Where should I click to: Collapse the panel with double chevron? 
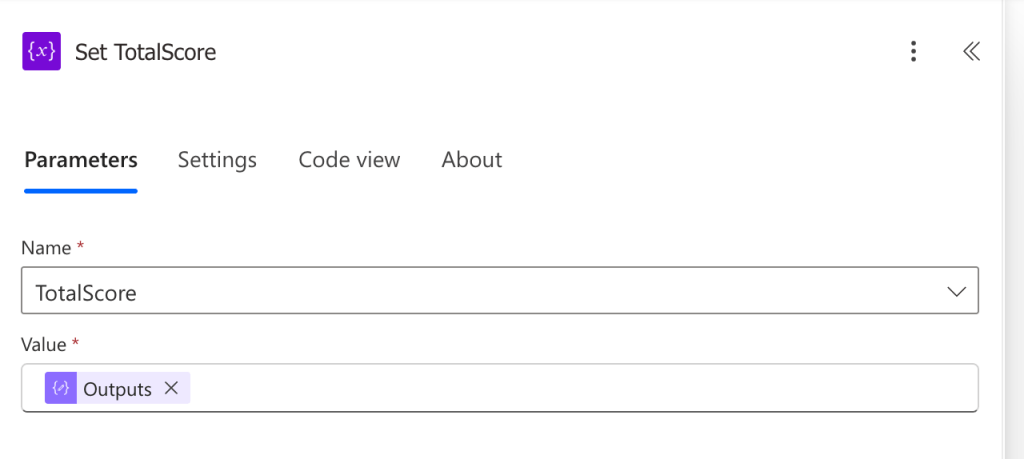point(970,52)
